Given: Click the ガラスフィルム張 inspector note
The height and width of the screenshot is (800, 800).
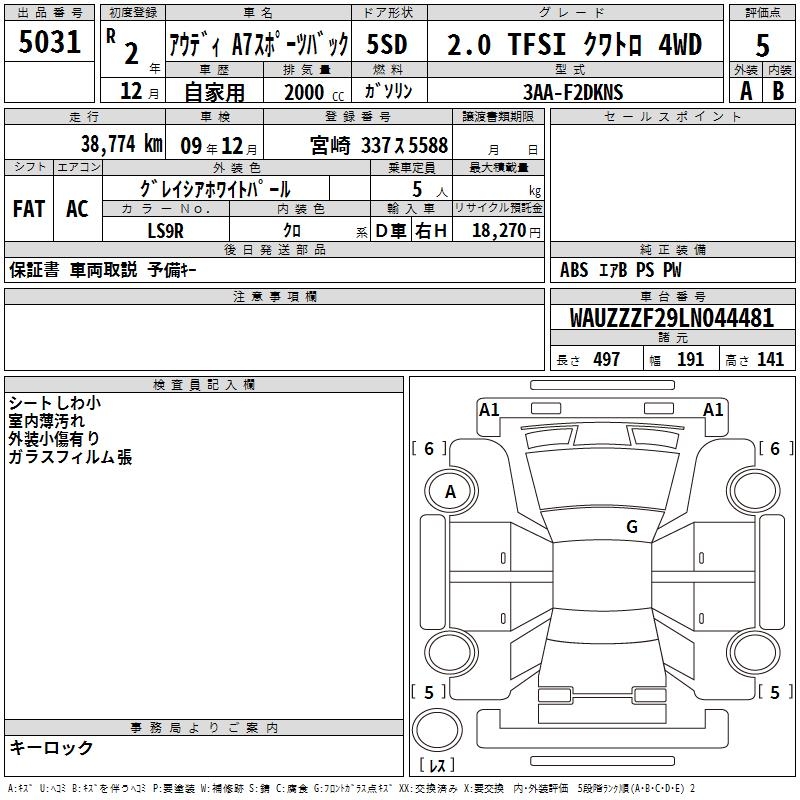Looking at the screenshot, I should 70,457.
